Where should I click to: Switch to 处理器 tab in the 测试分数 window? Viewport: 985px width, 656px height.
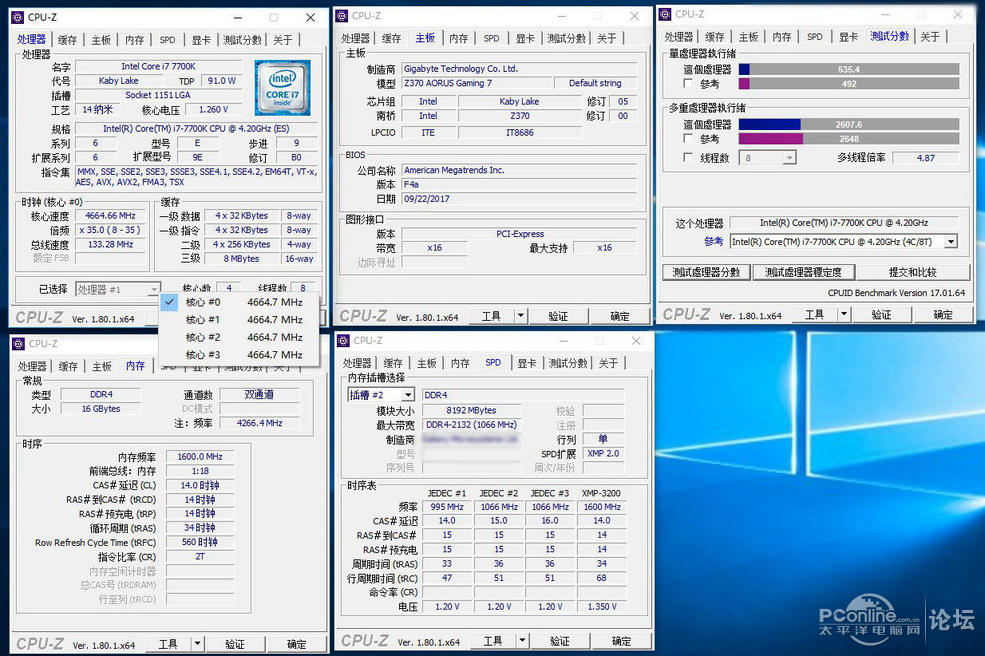coord(678,37)
